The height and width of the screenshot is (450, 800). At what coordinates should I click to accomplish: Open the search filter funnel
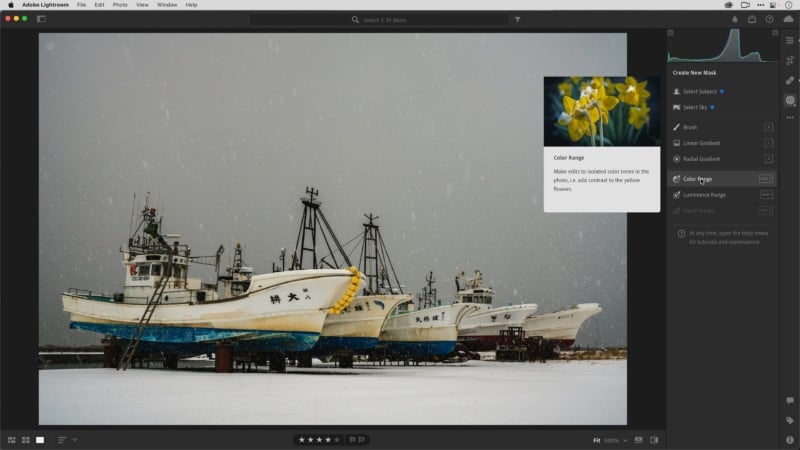click(517, 20)
